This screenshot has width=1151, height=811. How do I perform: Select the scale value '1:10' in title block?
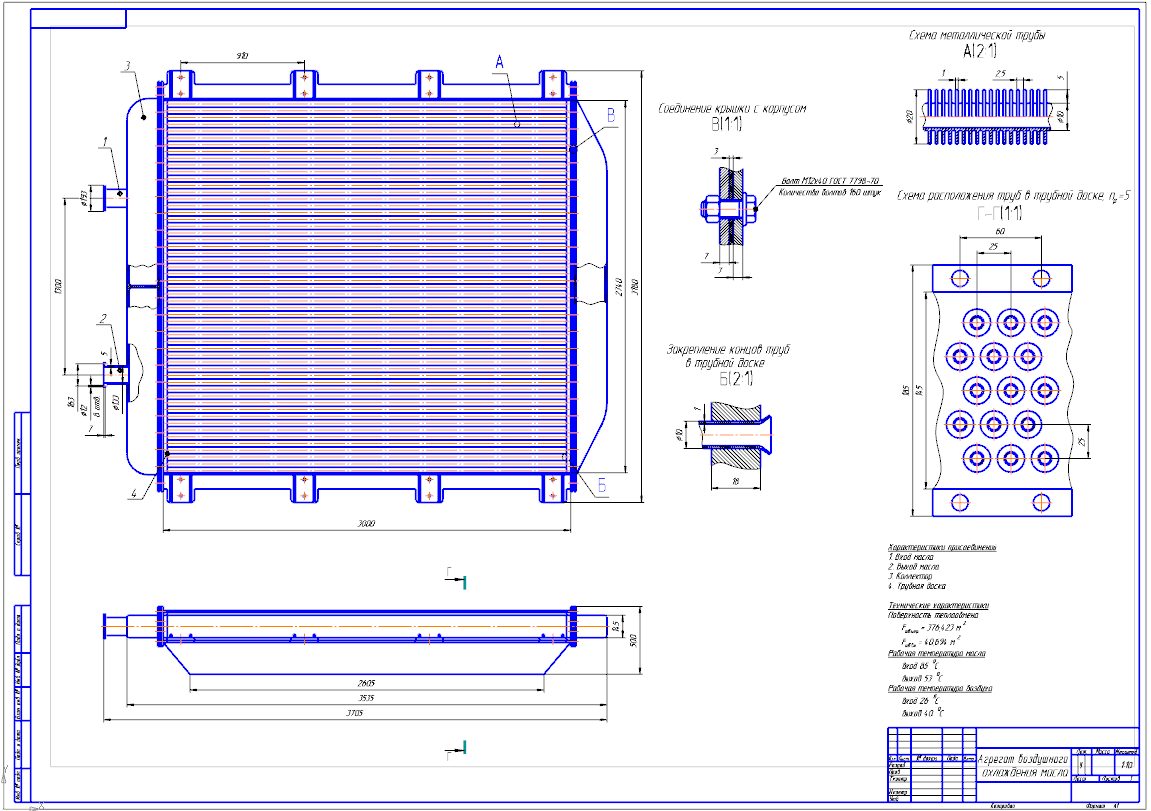point(1127,765)
